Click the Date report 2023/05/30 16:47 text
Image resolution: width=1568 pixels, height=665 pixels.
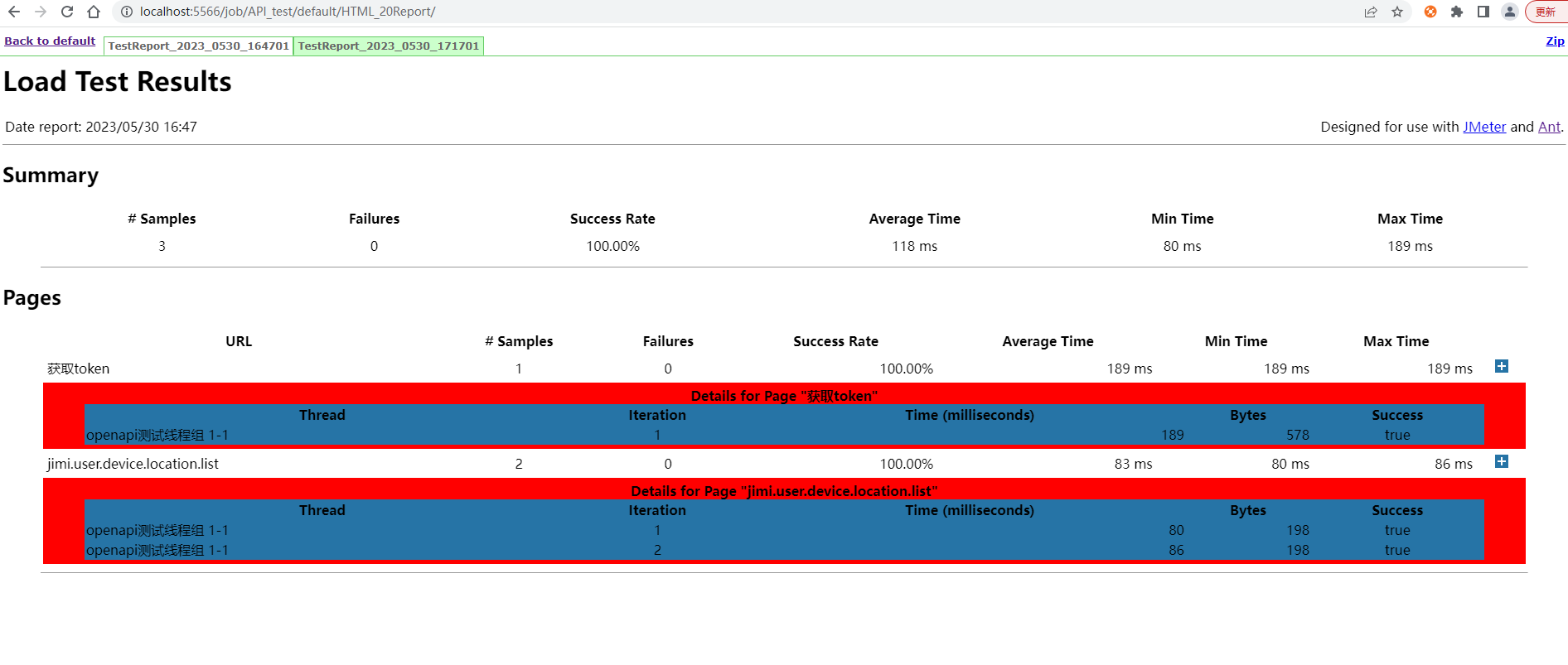pyautogui.click(x=101, y=127)
